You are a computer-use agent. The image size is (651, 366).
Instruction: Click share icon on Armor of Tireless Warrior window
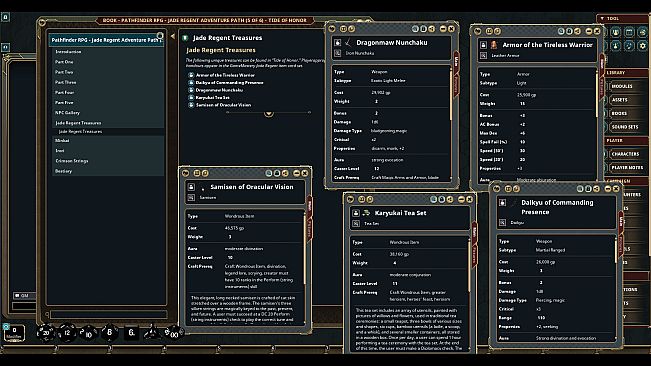pos(578,31)
